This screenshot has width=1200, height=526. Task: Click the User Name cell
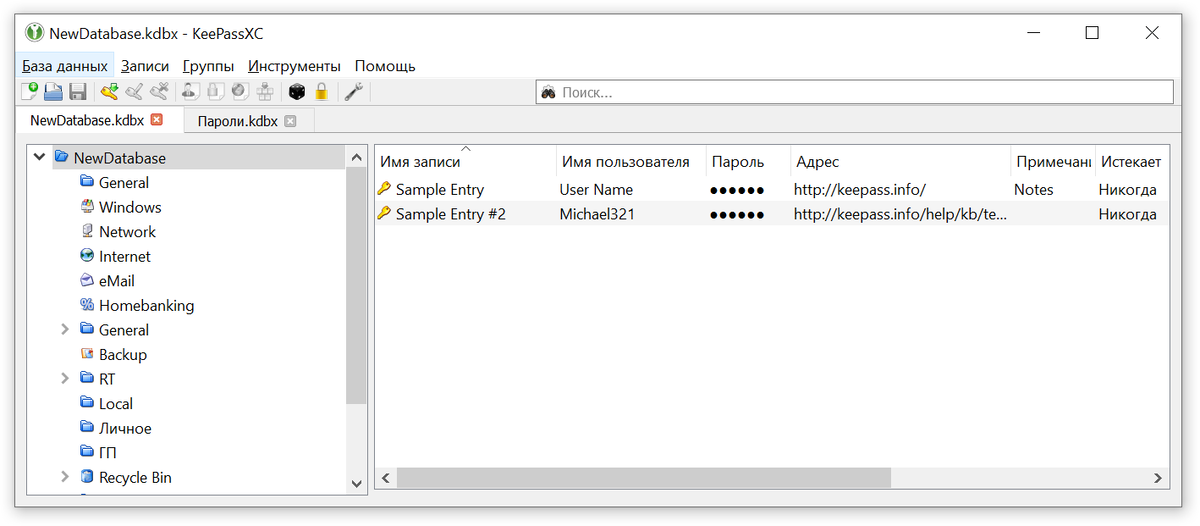coord(596,189)
